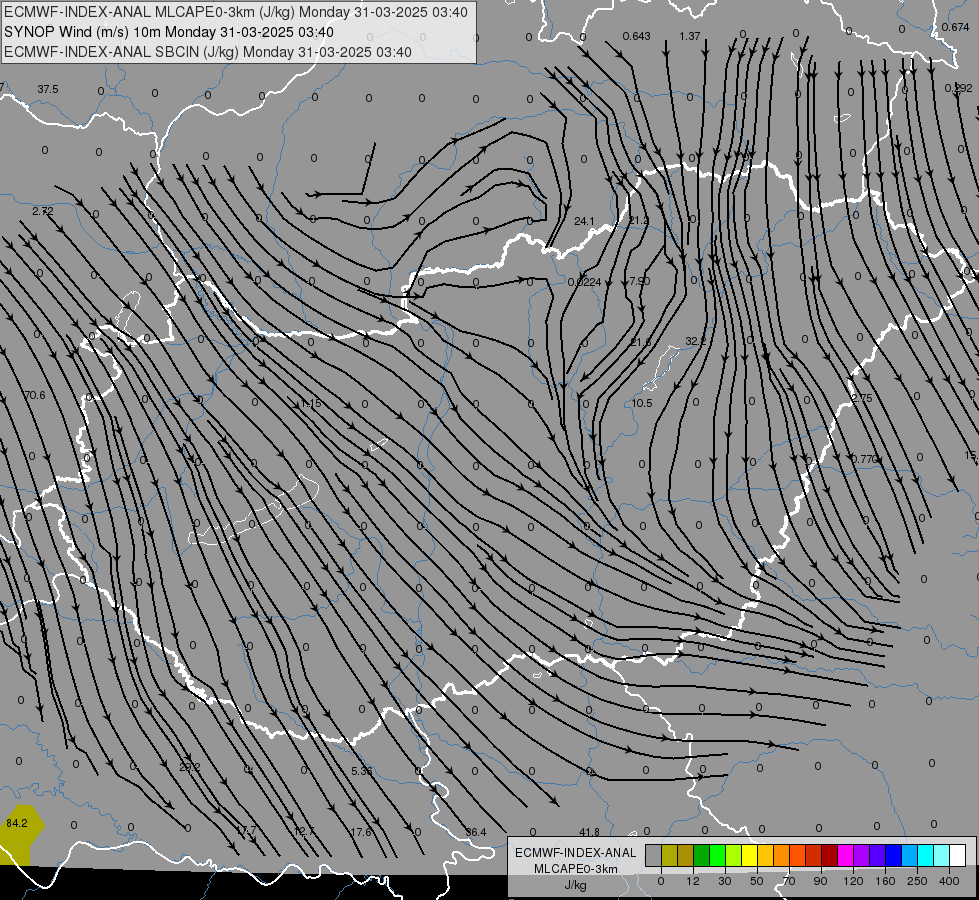This screenshot has height=900, width=979.
Task: Click the map value 12.7
Action: [x=304, y=831]
